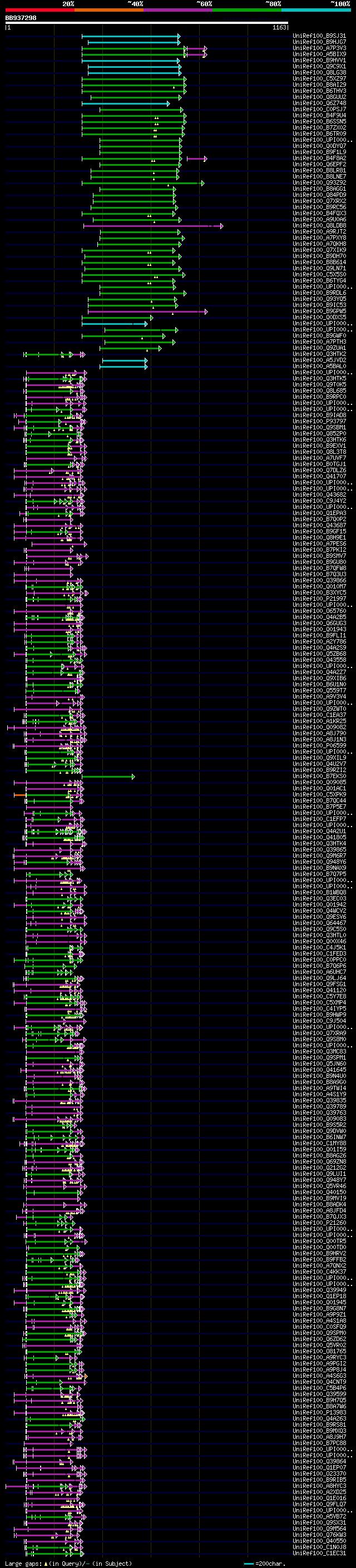Select hit UniRef100_B9GPW5

click(x=319, y=311)
